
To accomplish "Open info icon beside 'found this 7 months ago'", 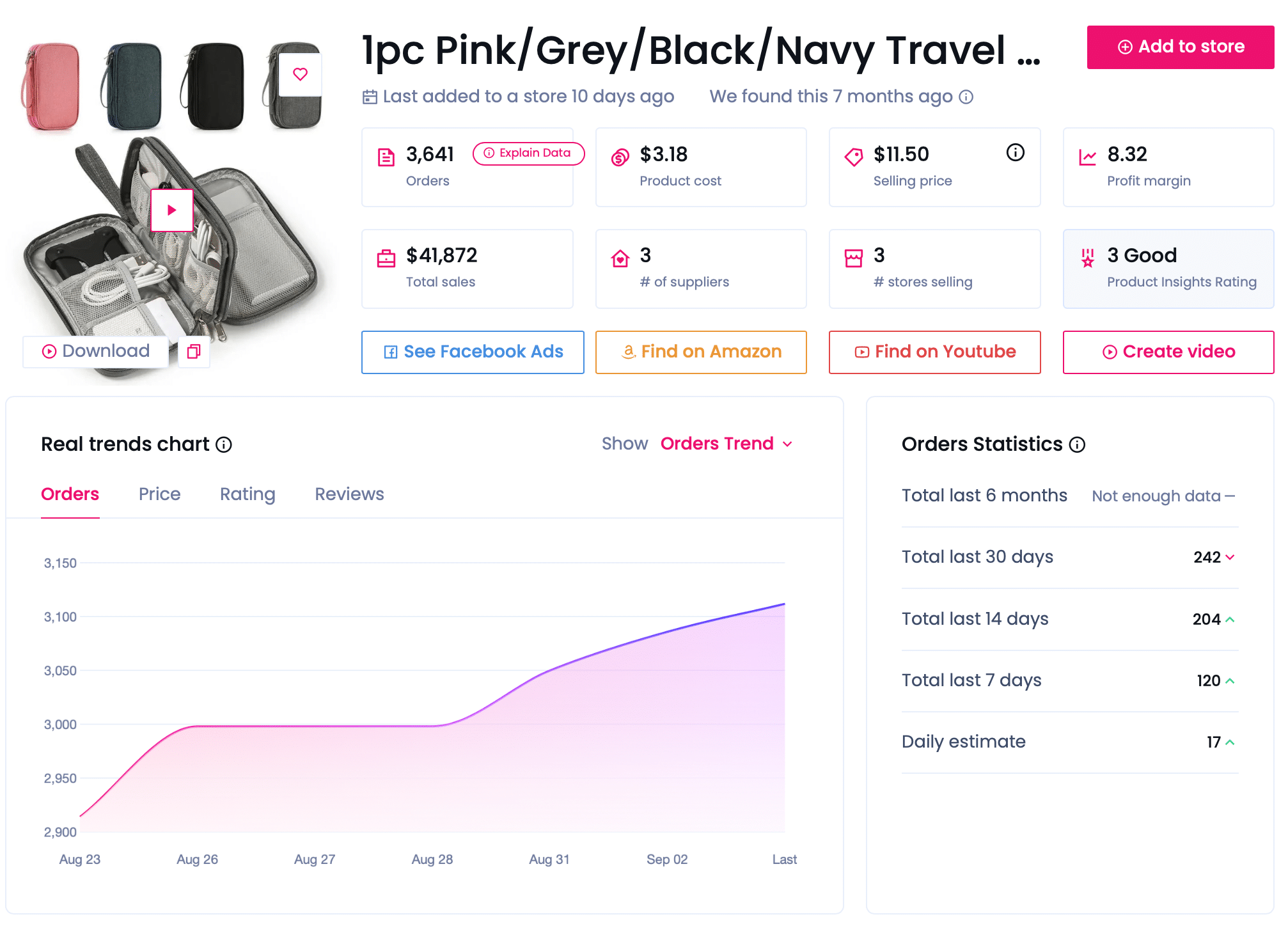I will [966, 97].
